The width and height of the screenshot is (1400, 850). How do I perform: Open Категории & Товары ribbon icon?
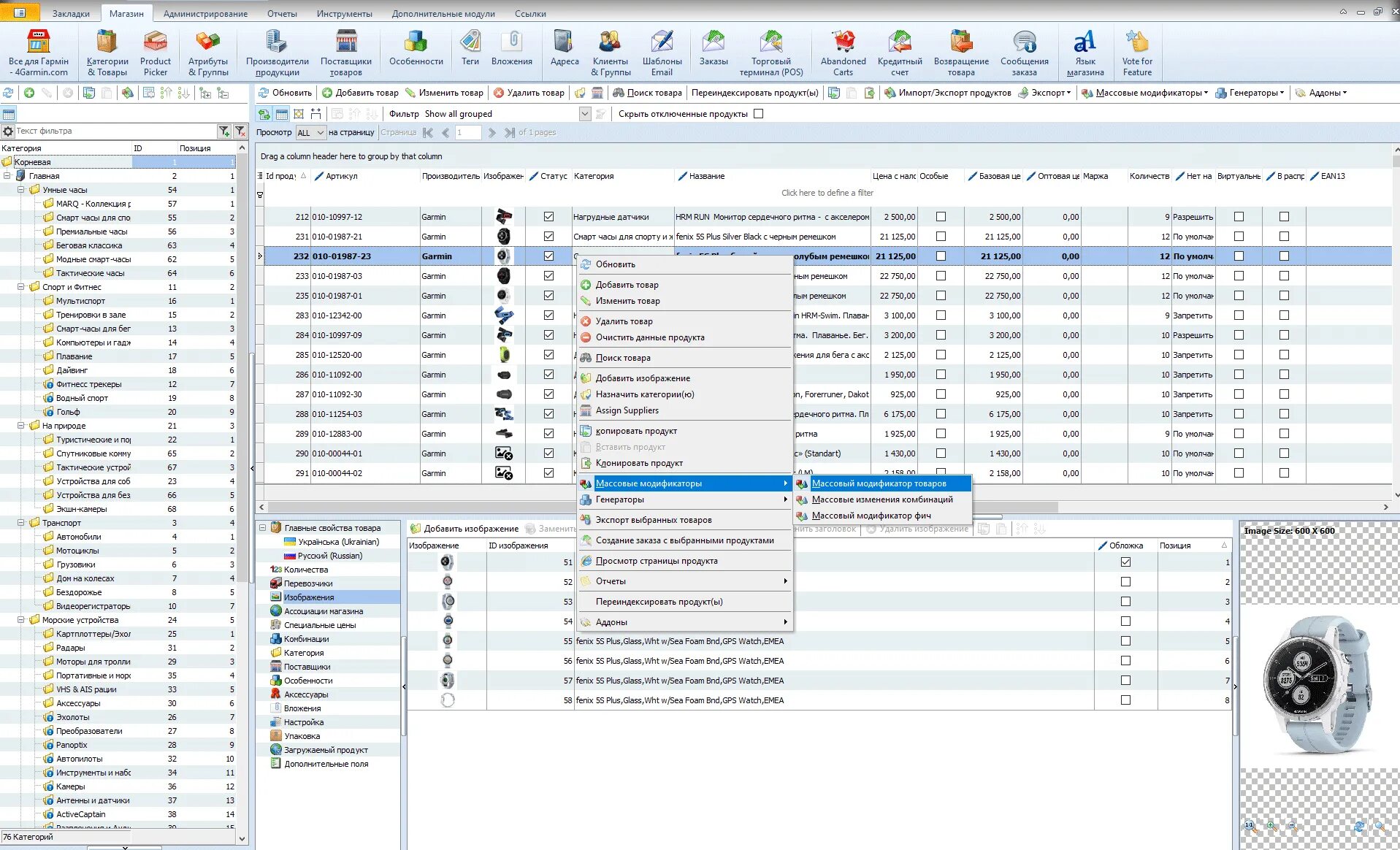(x=107, y=53)
